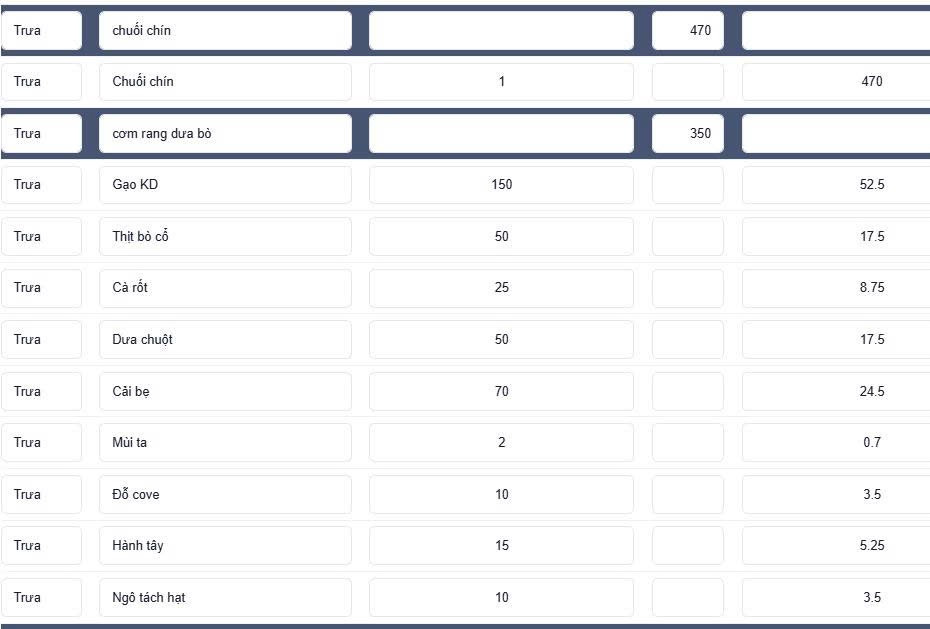Click the 'Cải bẹ' ingredient field
Screen dimensions: 930x629
[x=225, y=391]
